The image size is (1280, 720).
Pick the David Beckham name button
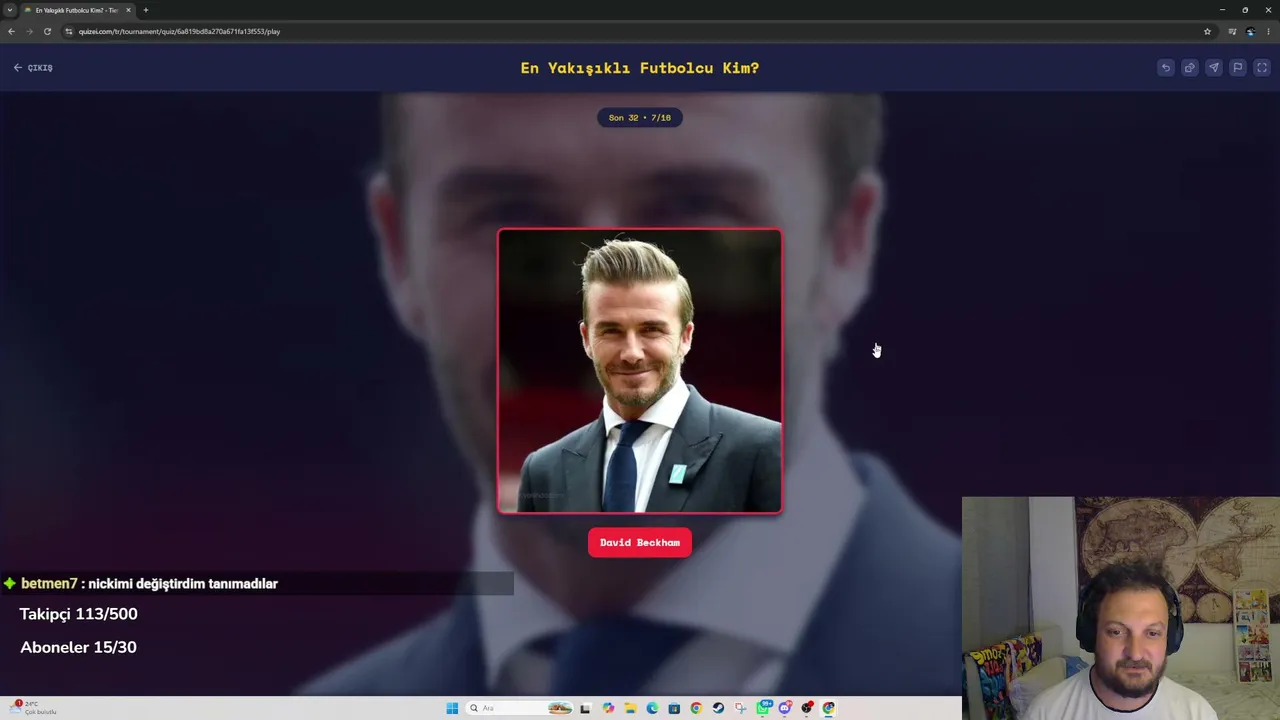click(x=640, y=542)
